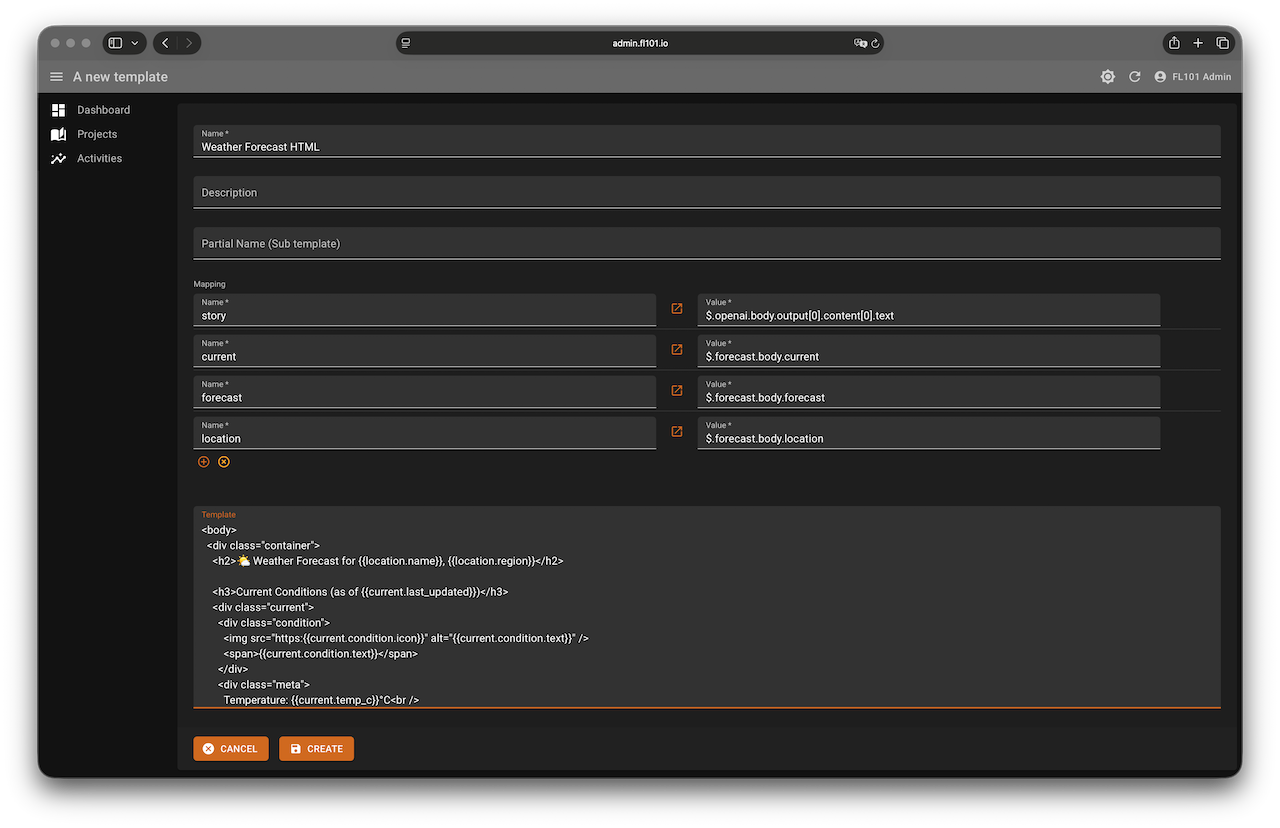Open the value picker icon for story mapping
This screenshot has width=1280, height=828.
[x=677, y=309]
